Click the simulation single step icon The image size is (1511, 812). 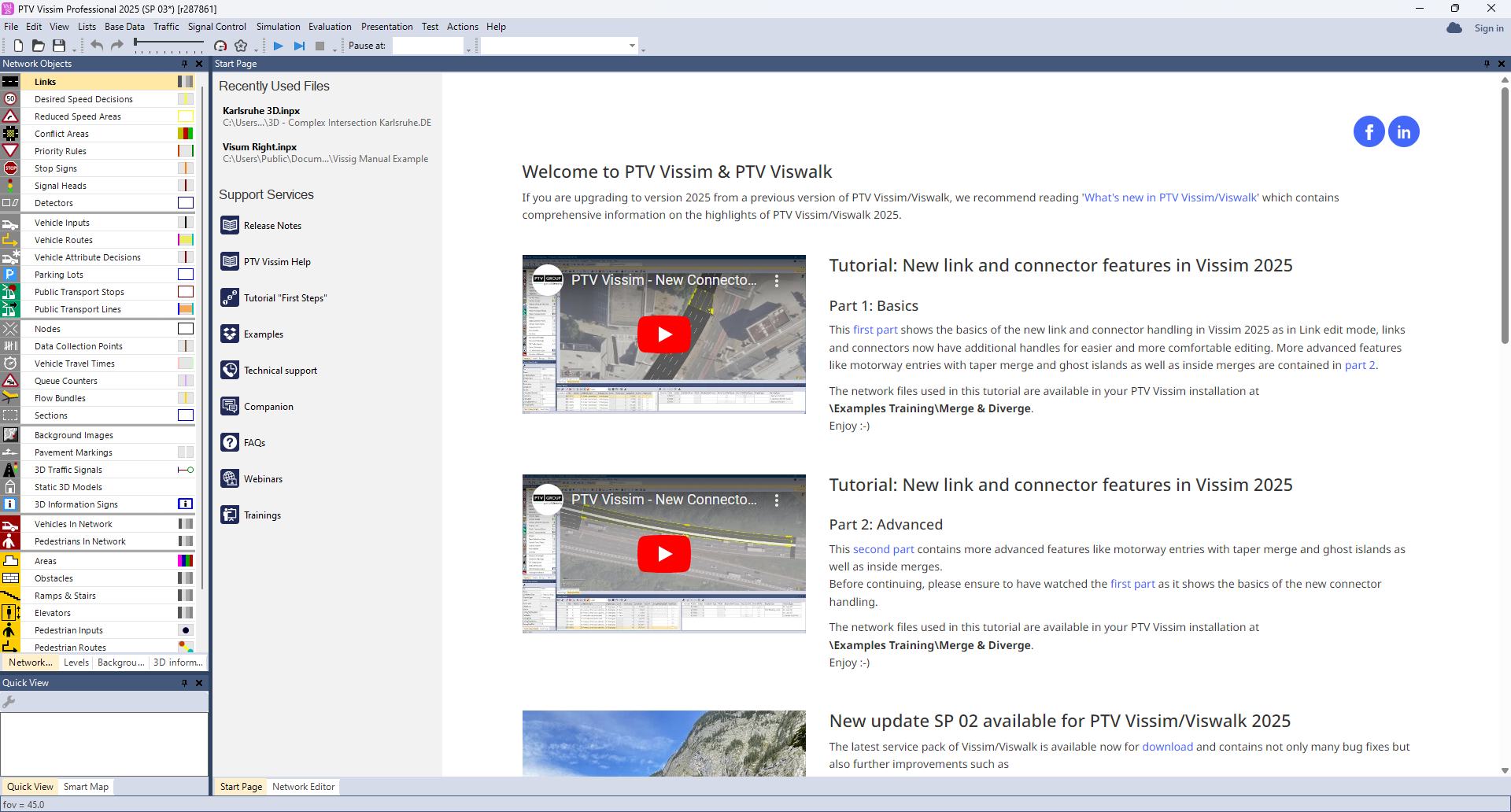pyautogui.click(x=299, y=46)
